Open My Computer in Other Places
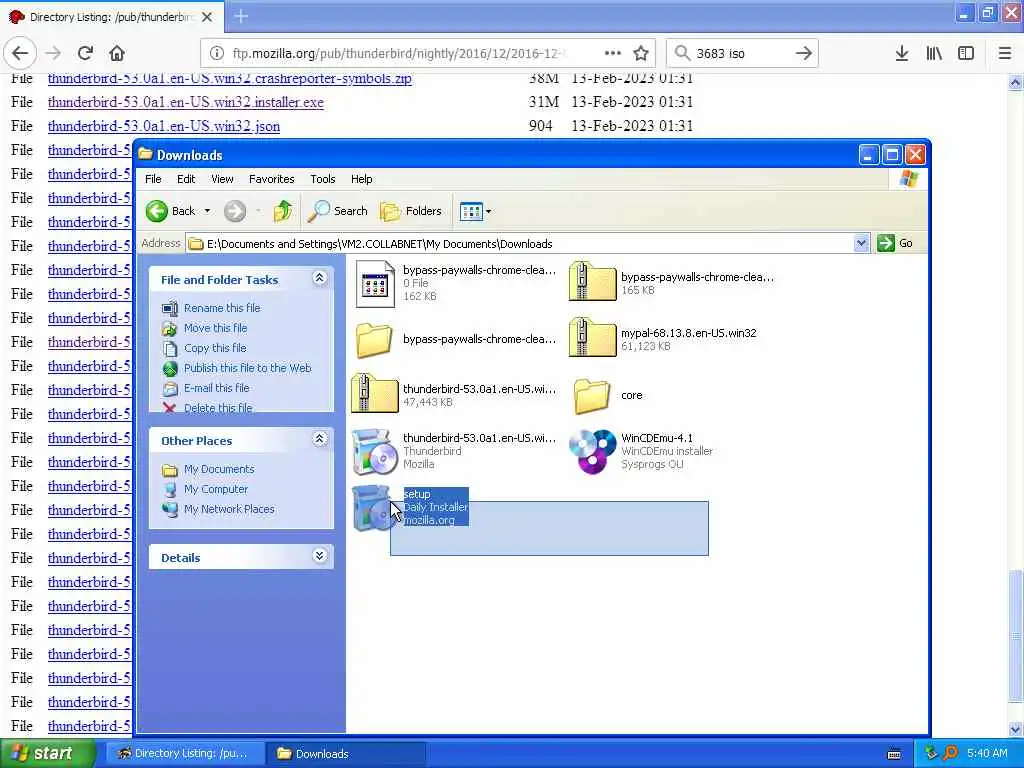 point(216,489)
